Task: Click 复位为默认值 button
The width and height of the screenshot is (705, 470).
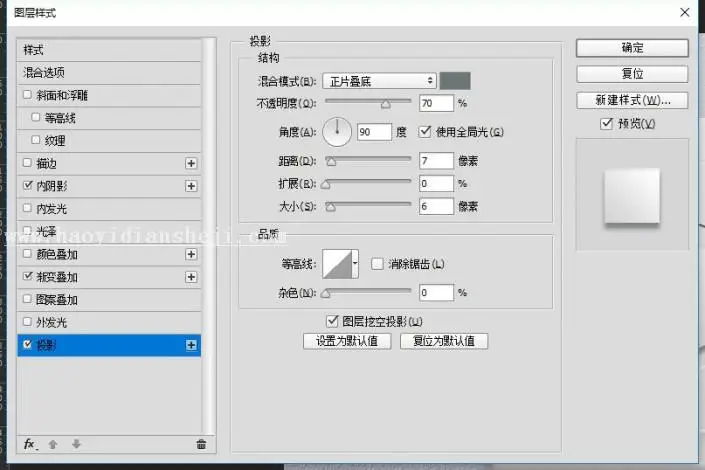Action: [444, 341]
